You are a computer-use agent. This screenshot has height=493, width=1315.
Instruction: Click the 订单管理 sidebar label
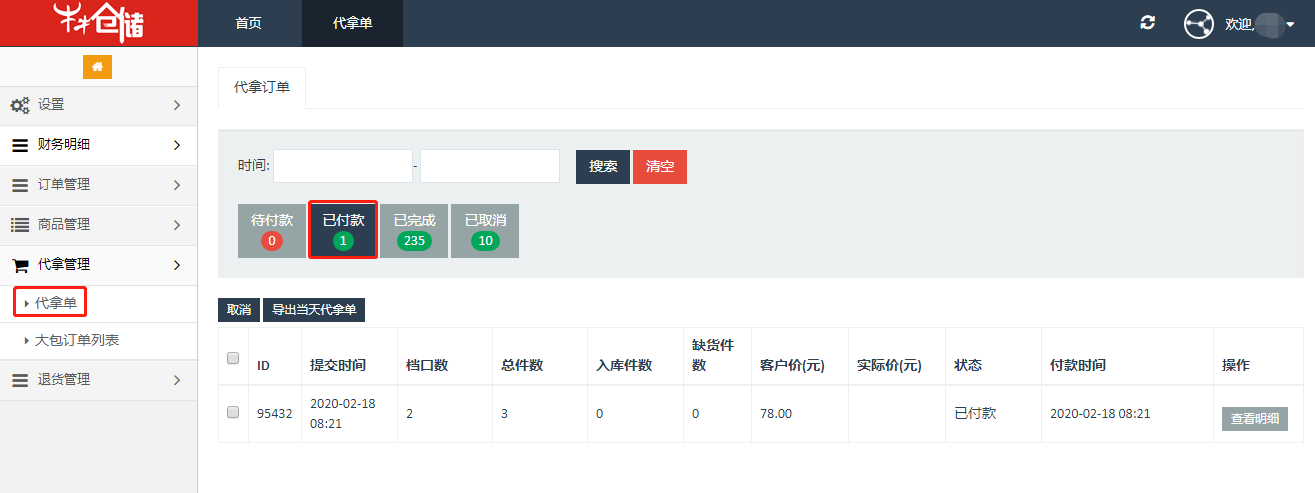[x=64, y=184]
